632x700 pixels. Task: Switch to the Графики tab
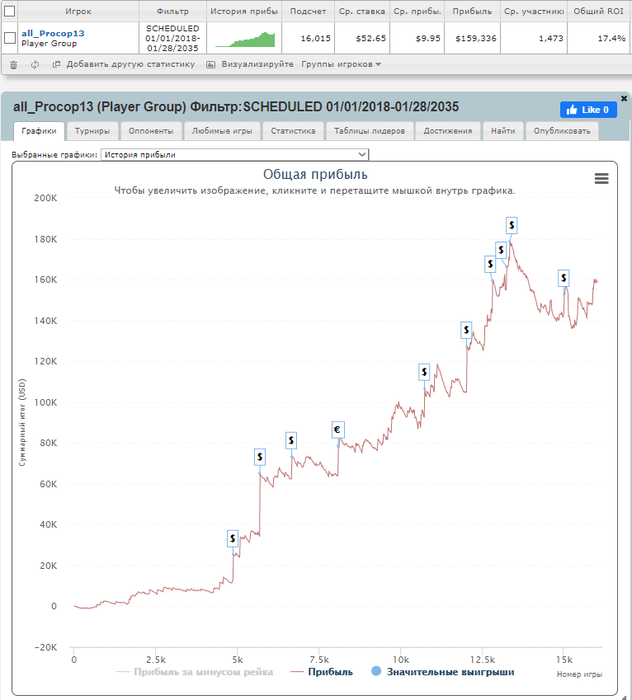click(39, 131)
